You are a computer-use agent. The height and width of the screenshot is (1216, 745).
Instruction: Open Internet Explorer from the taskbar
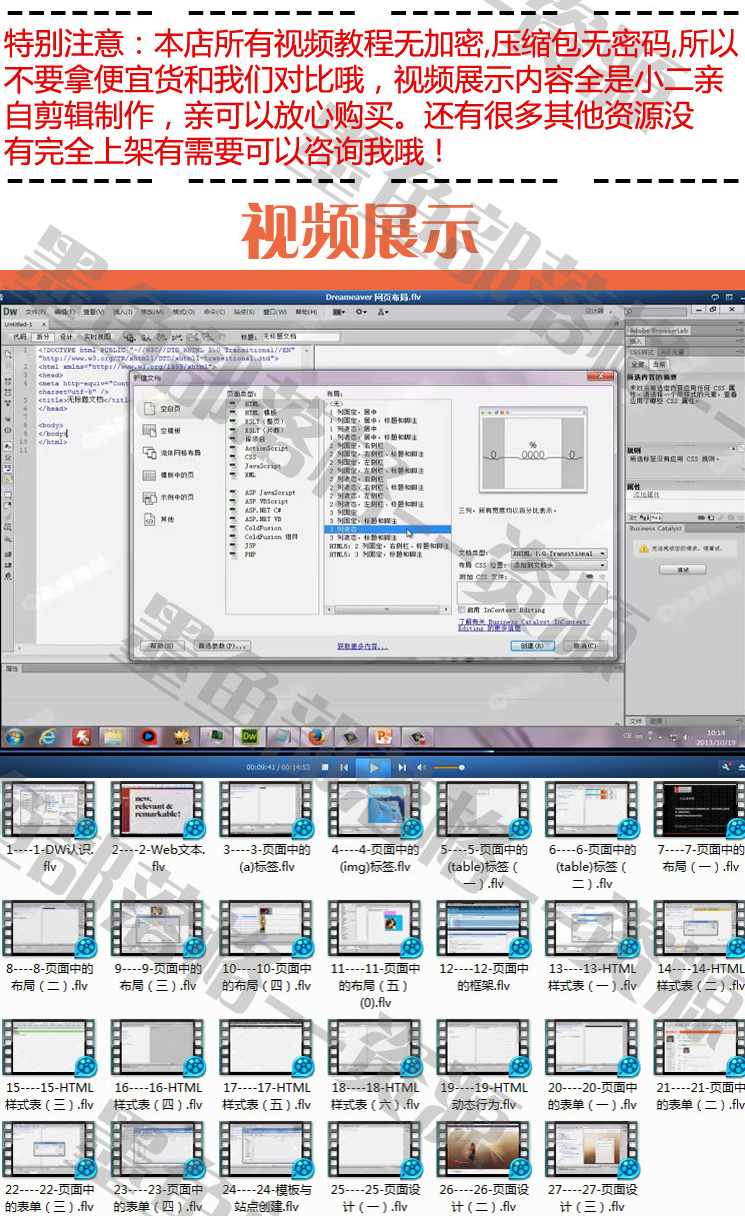click(47, 738)
